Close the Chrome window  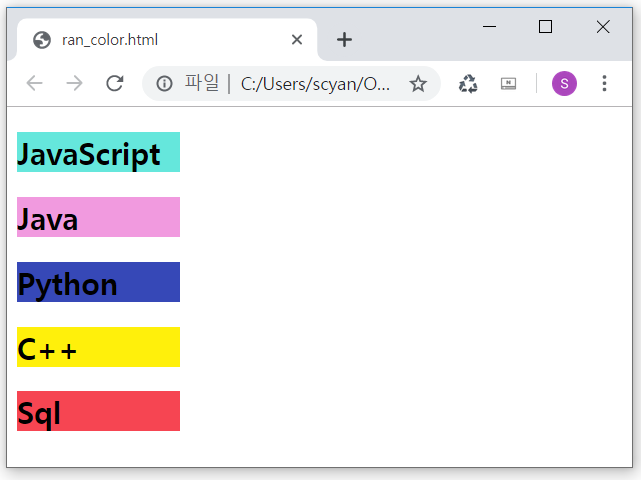(603, 27)
